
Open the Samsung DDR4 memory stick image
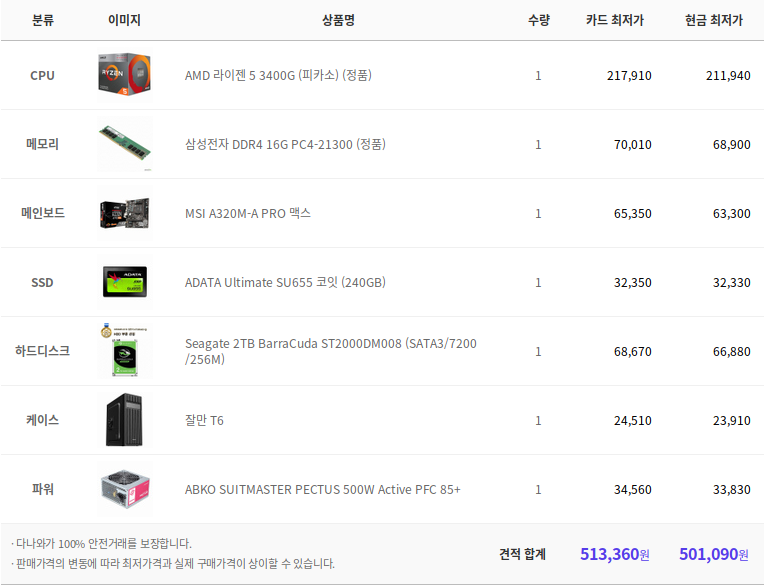[x=125, y=144]
